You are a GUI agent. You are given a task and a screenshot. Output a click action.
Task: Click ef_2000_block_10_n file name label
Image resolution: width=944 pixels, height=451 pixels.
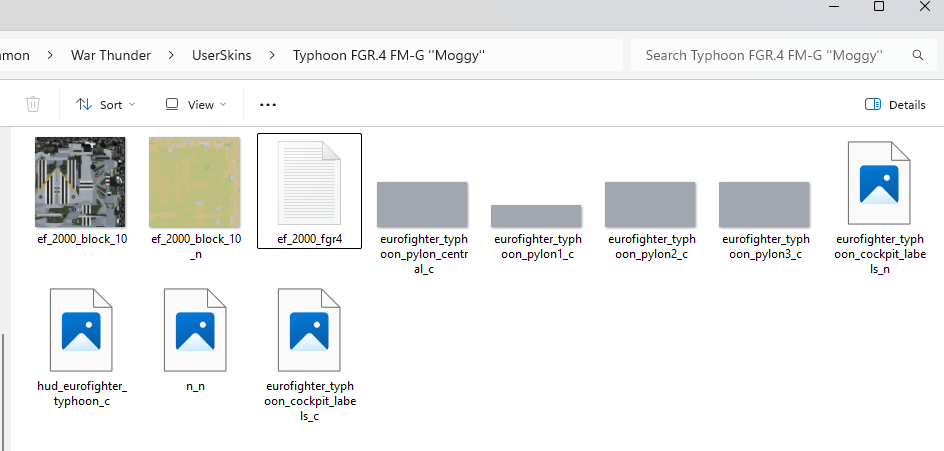click(196, 246)
